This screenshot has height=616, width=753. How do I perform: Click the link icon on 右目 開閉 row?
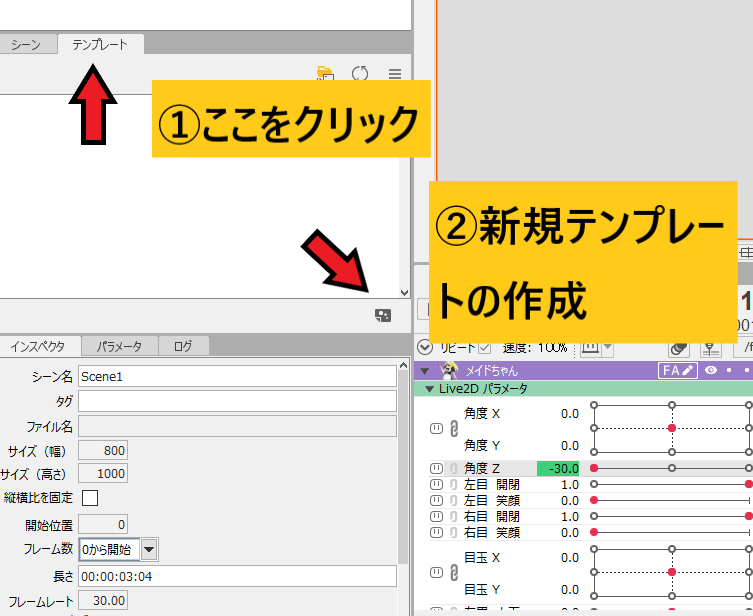click(x=453, y=517)
